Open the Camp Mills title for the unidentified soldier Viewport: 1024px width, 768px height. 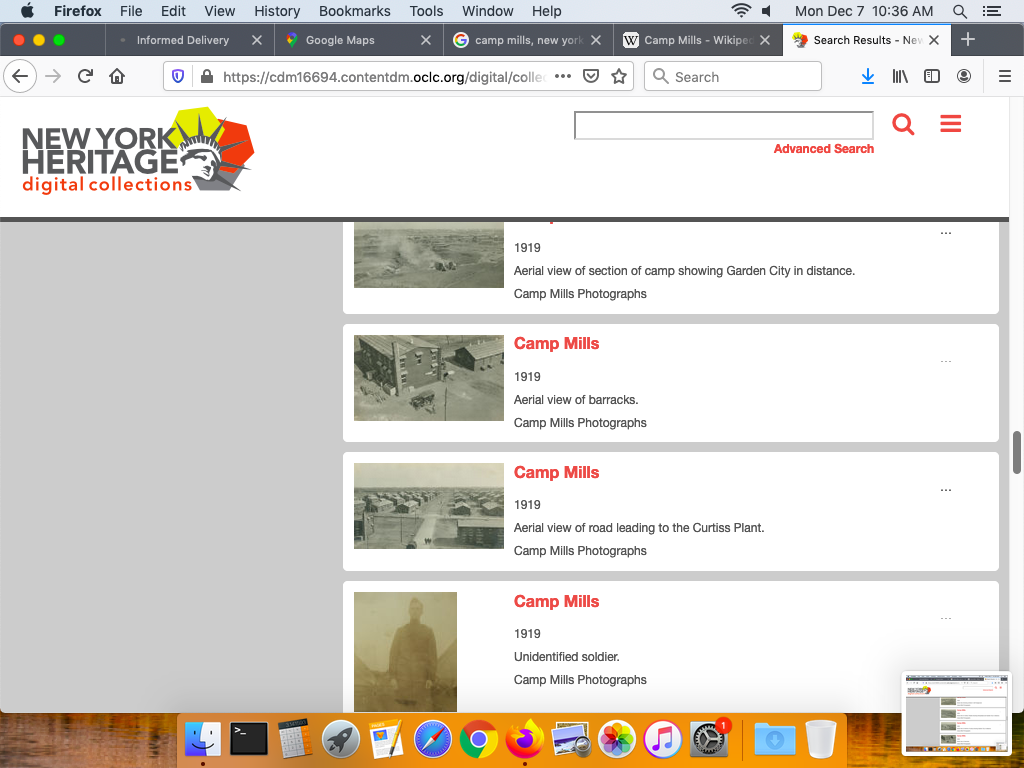[556, 601]
